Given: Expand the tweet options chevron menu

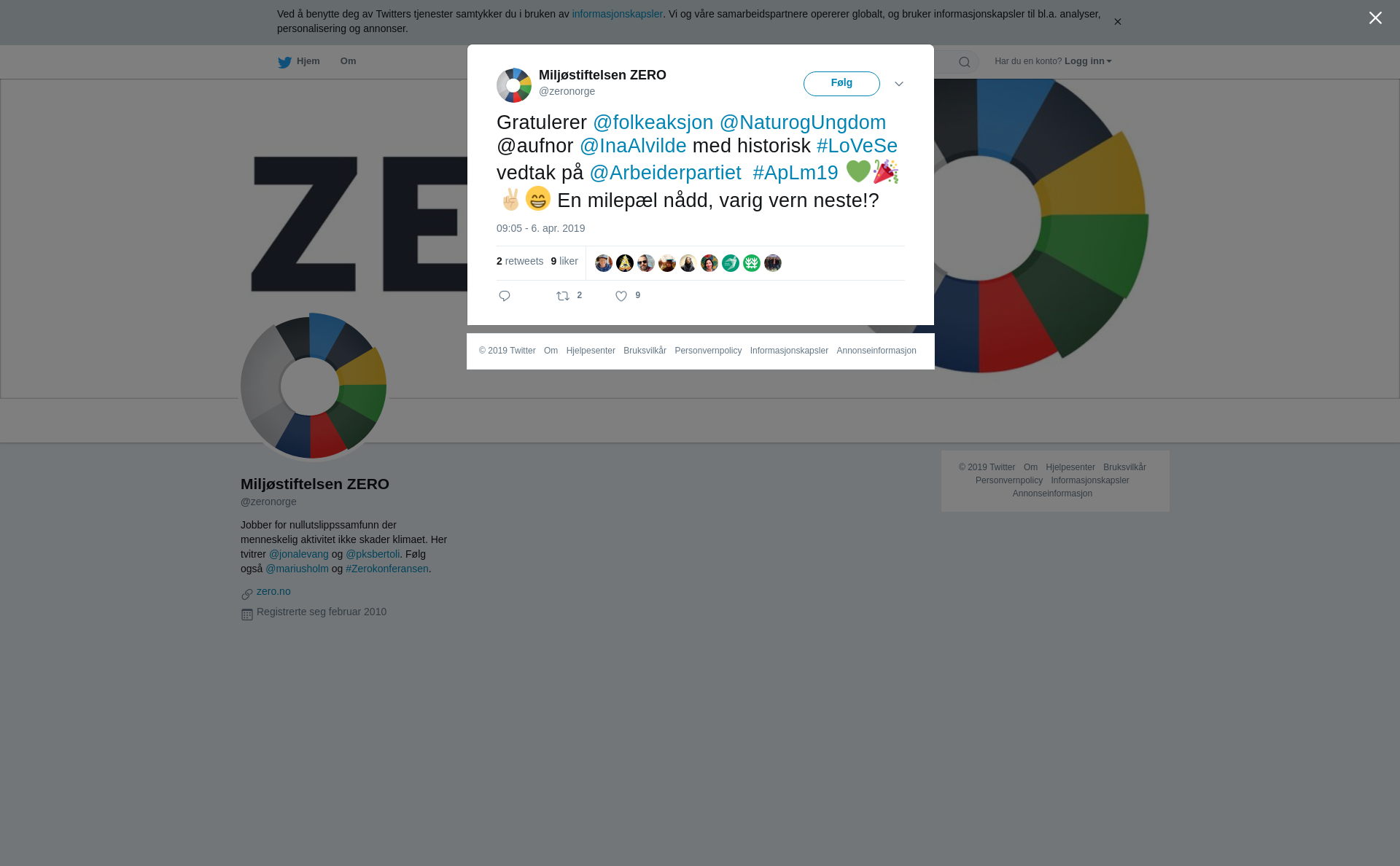Looking at the screenshot, I should (899, 85).
